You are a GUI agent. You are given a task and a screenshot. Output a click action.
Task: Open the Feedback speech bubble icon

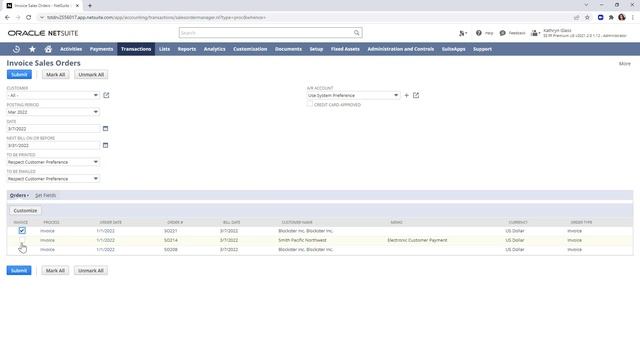(502, 33)
